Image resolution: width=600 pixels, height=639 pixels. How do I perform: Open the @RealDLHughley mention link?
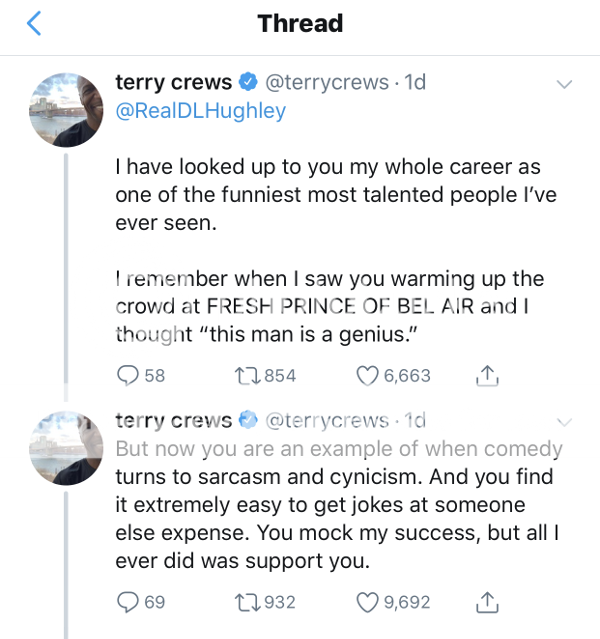[201, 111]
